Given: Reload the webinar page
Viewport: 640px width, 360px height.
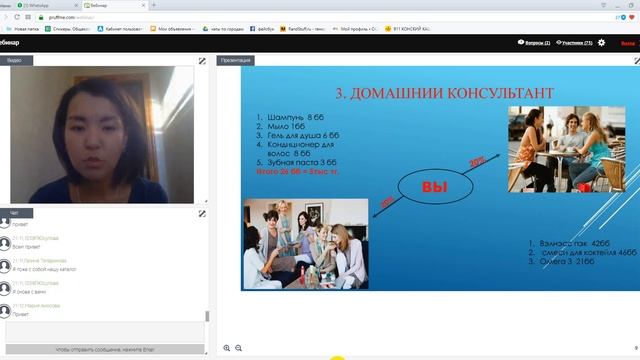Looking at the screenshot, I should (x=17, y=17).
